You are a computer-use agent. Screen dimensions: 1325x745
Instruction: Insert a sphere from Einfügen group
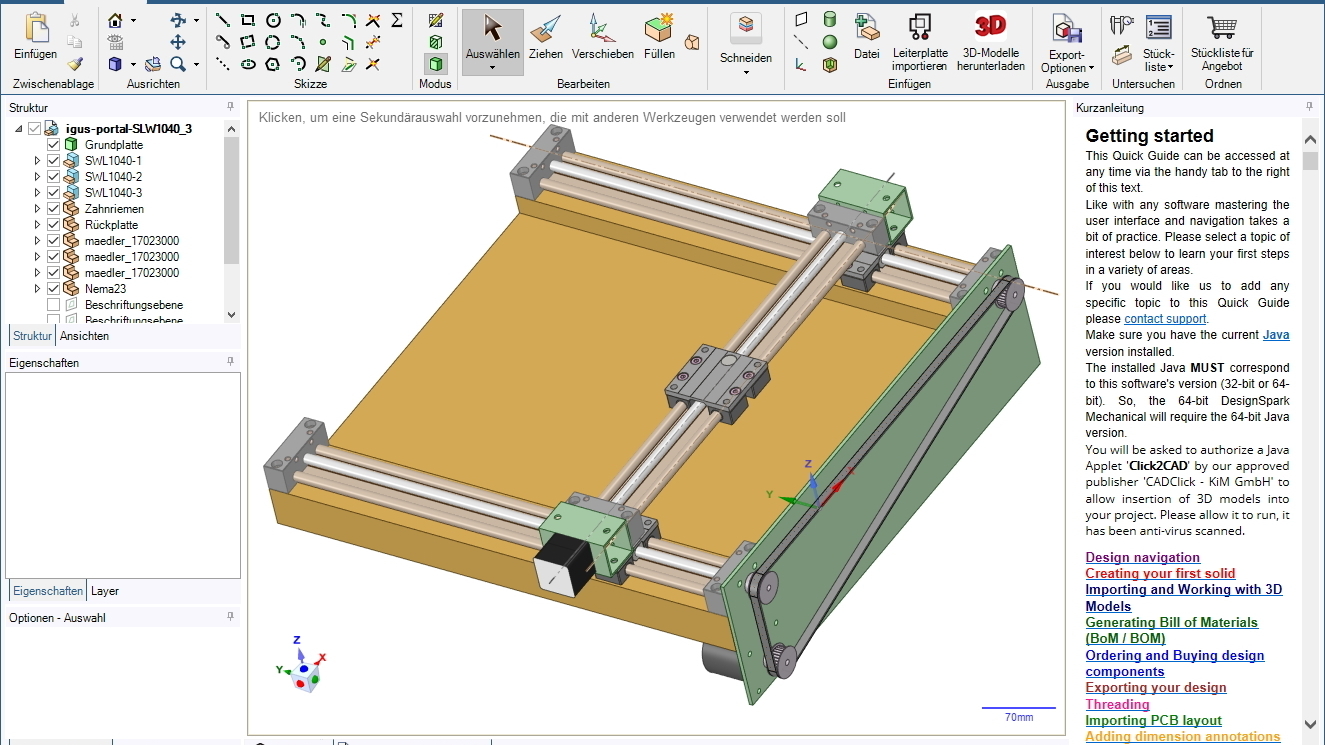coord(829,42)
